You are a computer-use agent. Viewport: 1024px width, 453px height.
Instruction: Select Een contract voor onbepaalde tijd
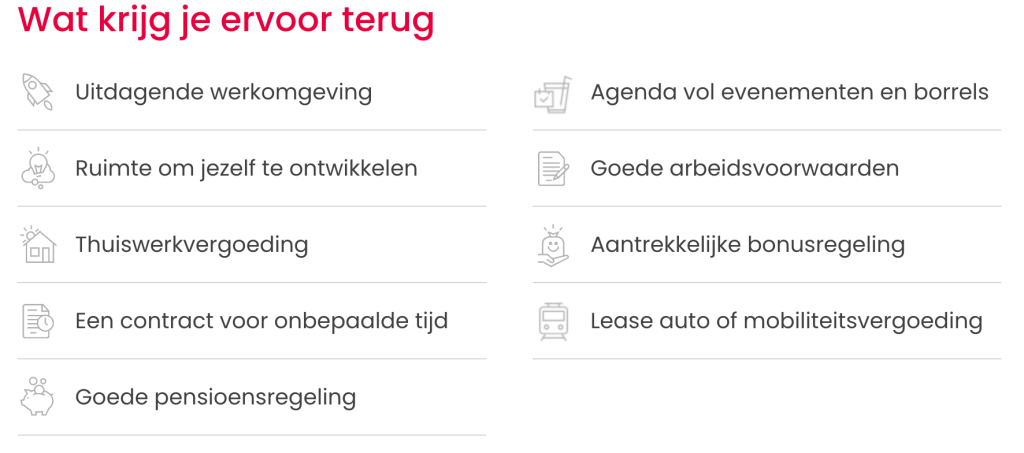(x=261, y=321)
